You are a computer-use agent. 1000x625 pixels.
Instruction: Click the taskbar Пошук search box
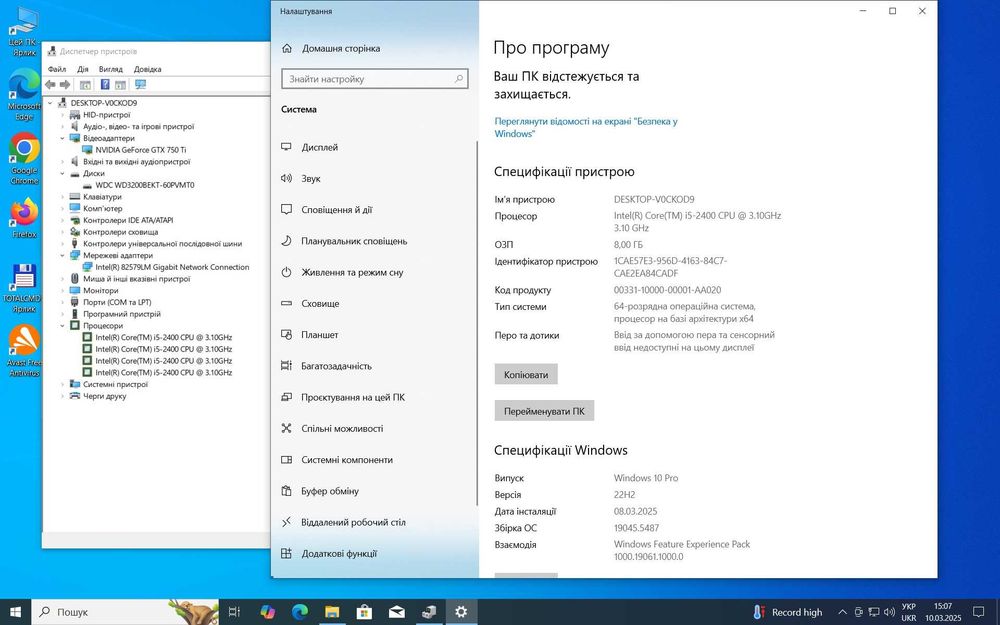coord(125,612)
